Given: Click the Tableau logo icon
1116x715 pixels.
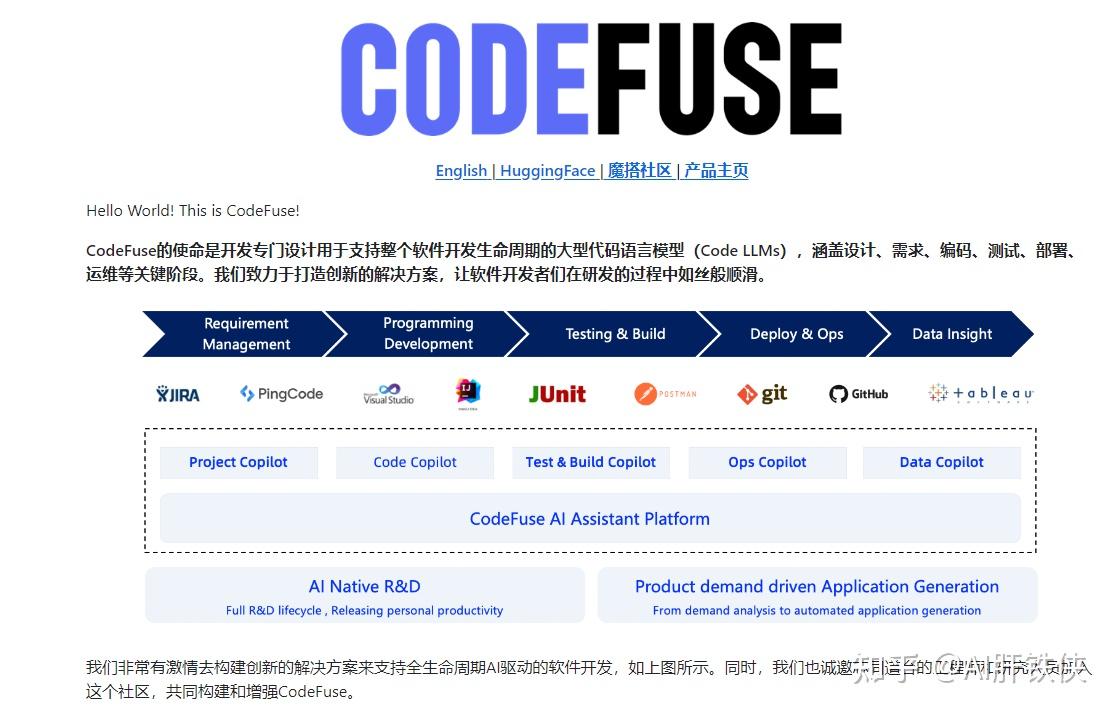Looking at the screenshot, I should pos(979,392).
